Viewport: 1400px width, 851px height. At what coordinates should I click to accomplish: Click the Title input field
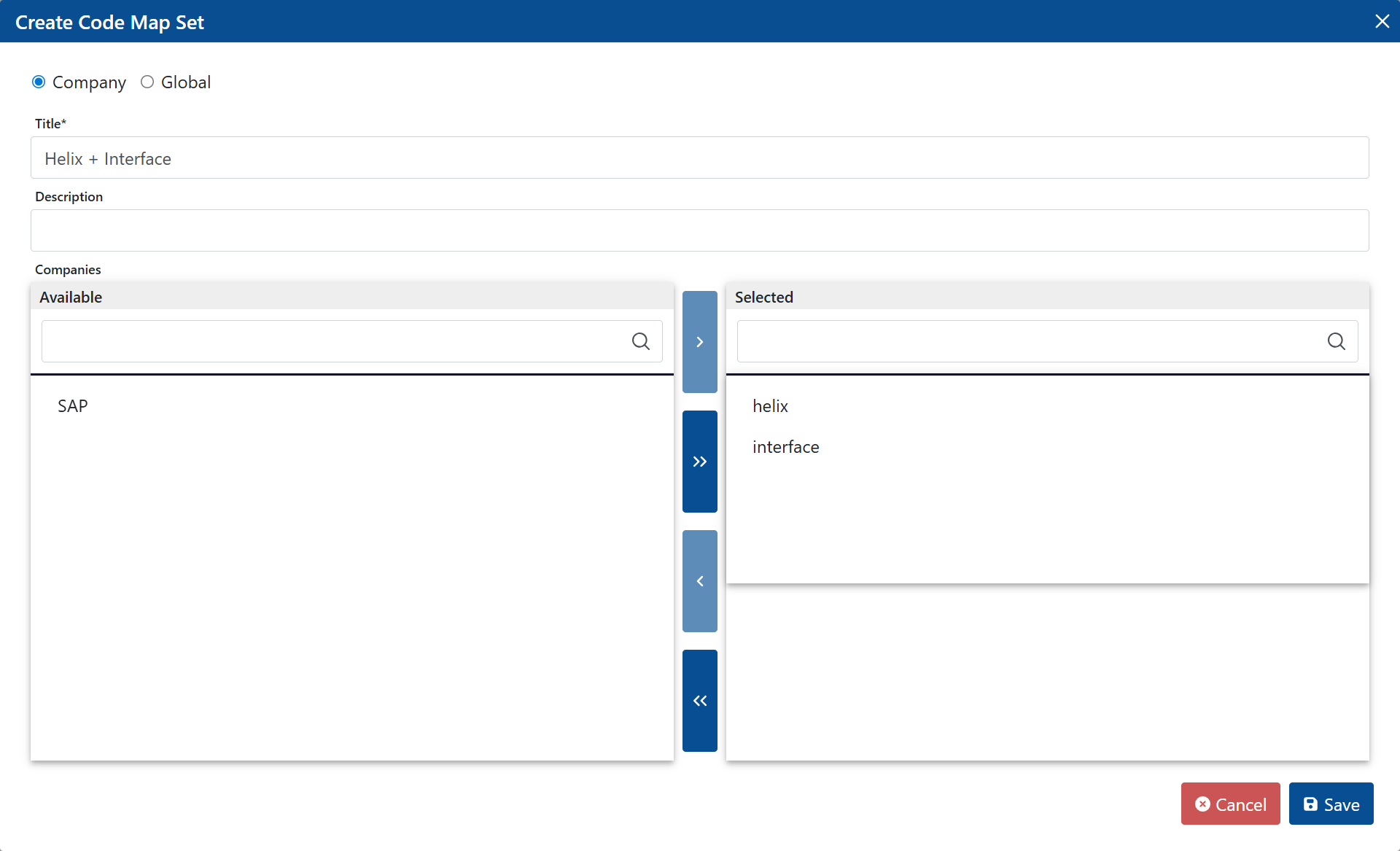699,158
